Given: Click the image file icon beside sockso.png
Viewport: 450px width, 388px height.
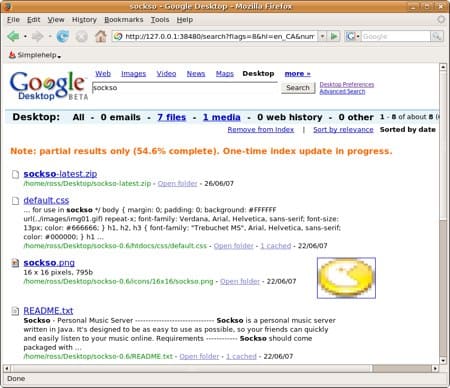Looking at the screenshot, I should coord(15,263).
